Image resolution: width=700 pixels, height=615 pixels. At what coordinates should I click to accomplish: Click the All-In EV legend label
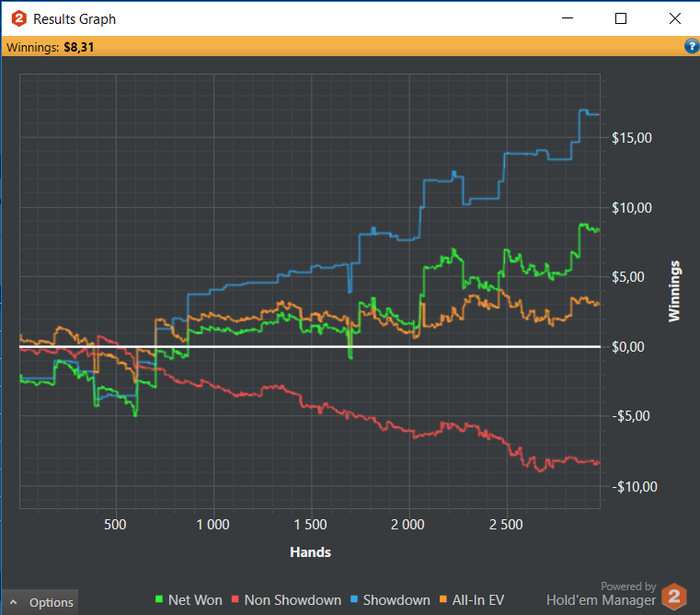click(478, 600)
